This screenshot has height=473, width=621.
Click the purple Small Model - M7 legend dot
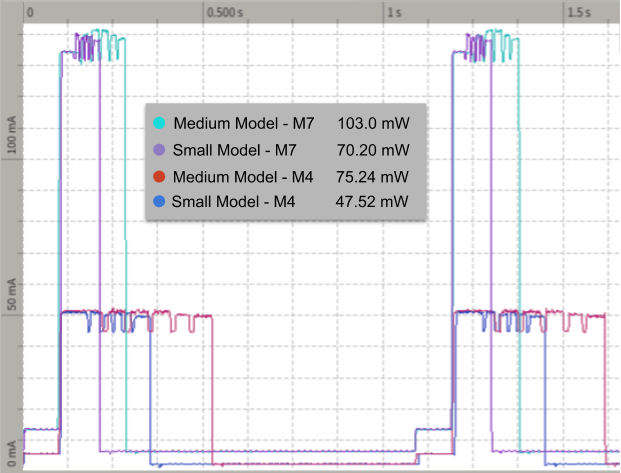pyautogui.click(x=159, y=150)
